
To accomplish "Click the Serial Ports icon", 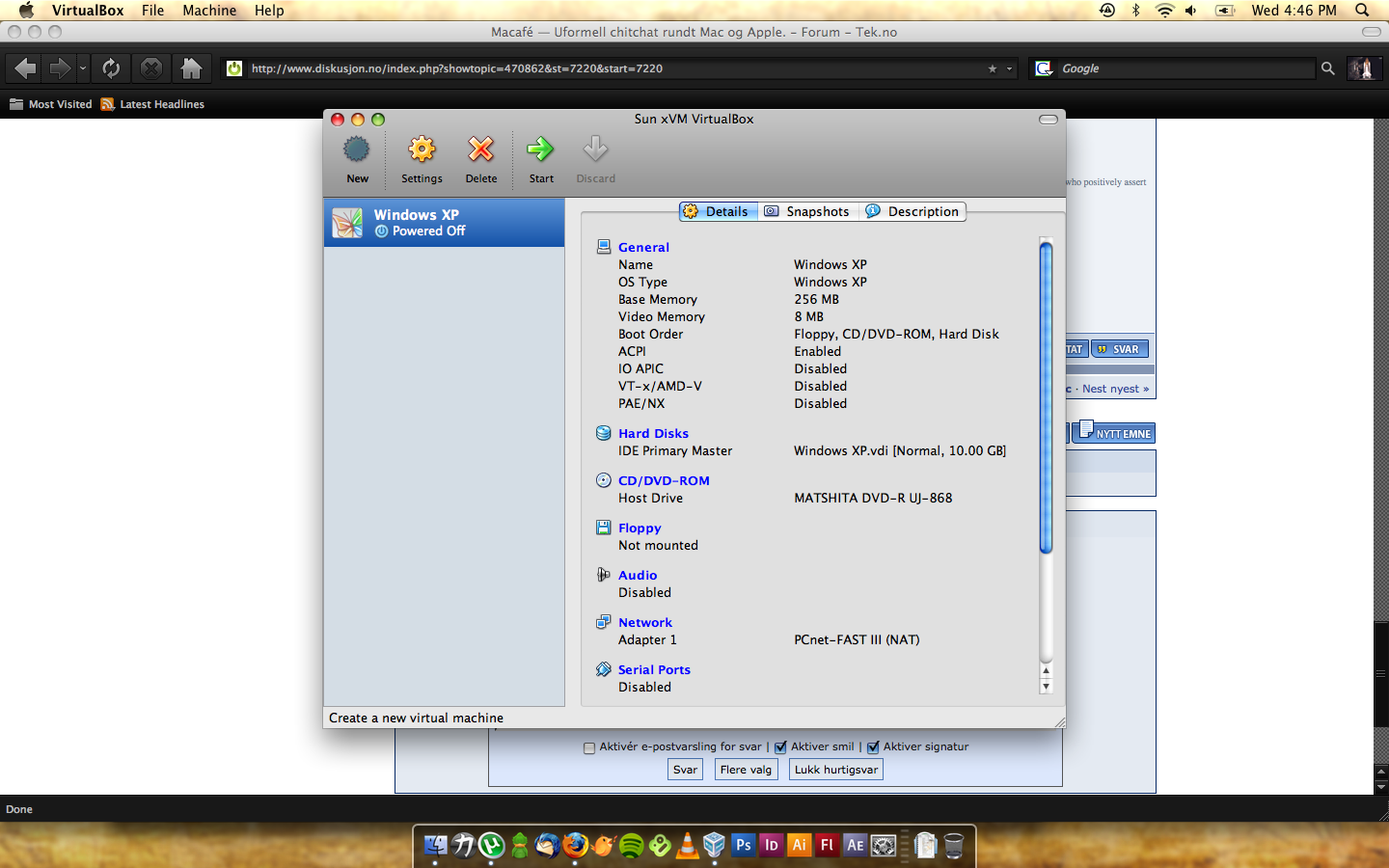I will (x=604, y=669).
